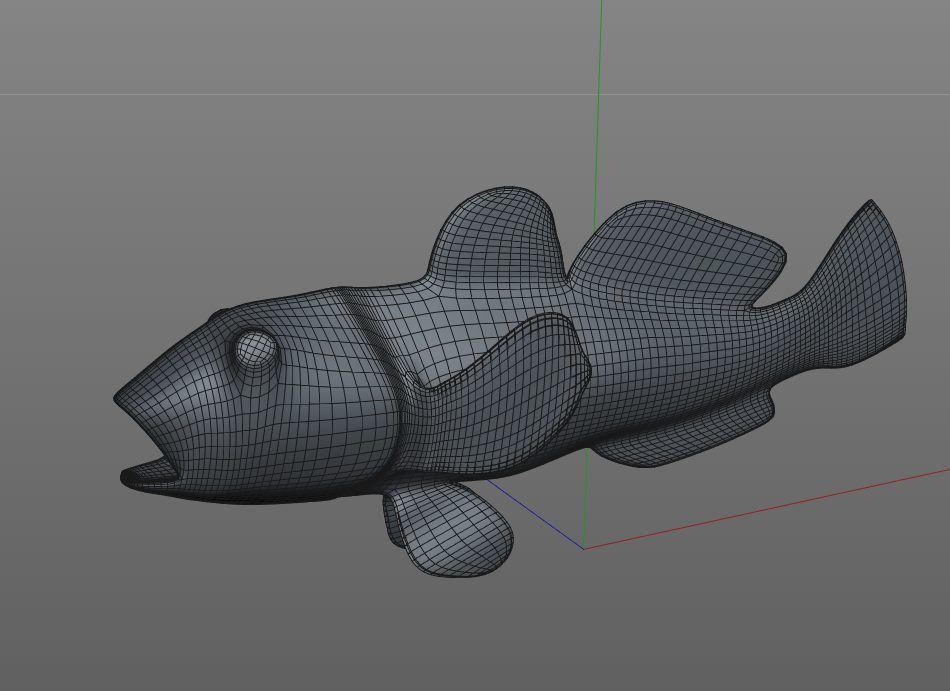Select the fish model's eye
Viewport: 950px width, 691px height.
[x=256, y=350]
